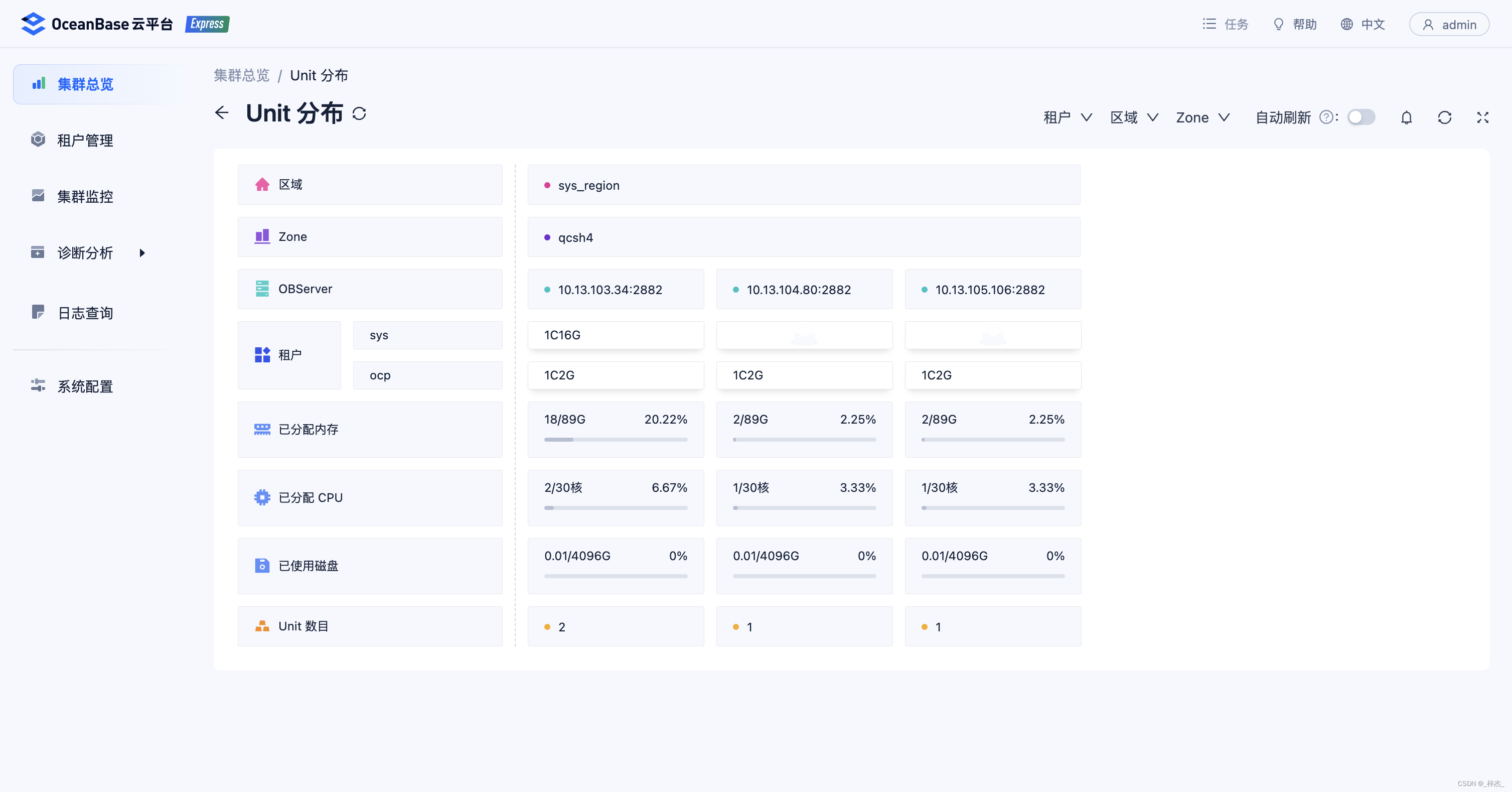
Task: Click the auto-refresh help question icon
Action: tap(1325, 117)
